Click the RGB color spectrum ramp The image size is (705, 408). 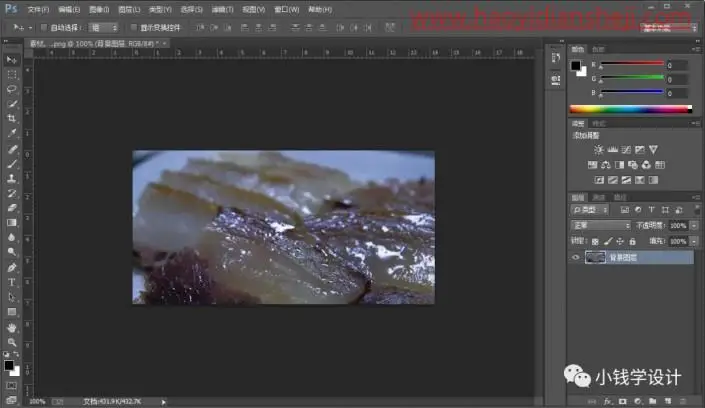click(630, 109)
